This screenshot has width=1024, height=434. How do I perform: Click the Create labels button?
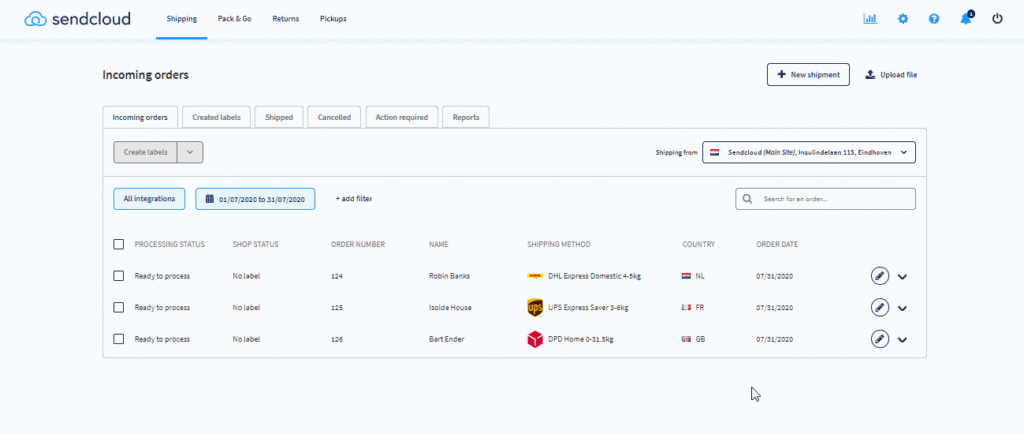point(146,152)
